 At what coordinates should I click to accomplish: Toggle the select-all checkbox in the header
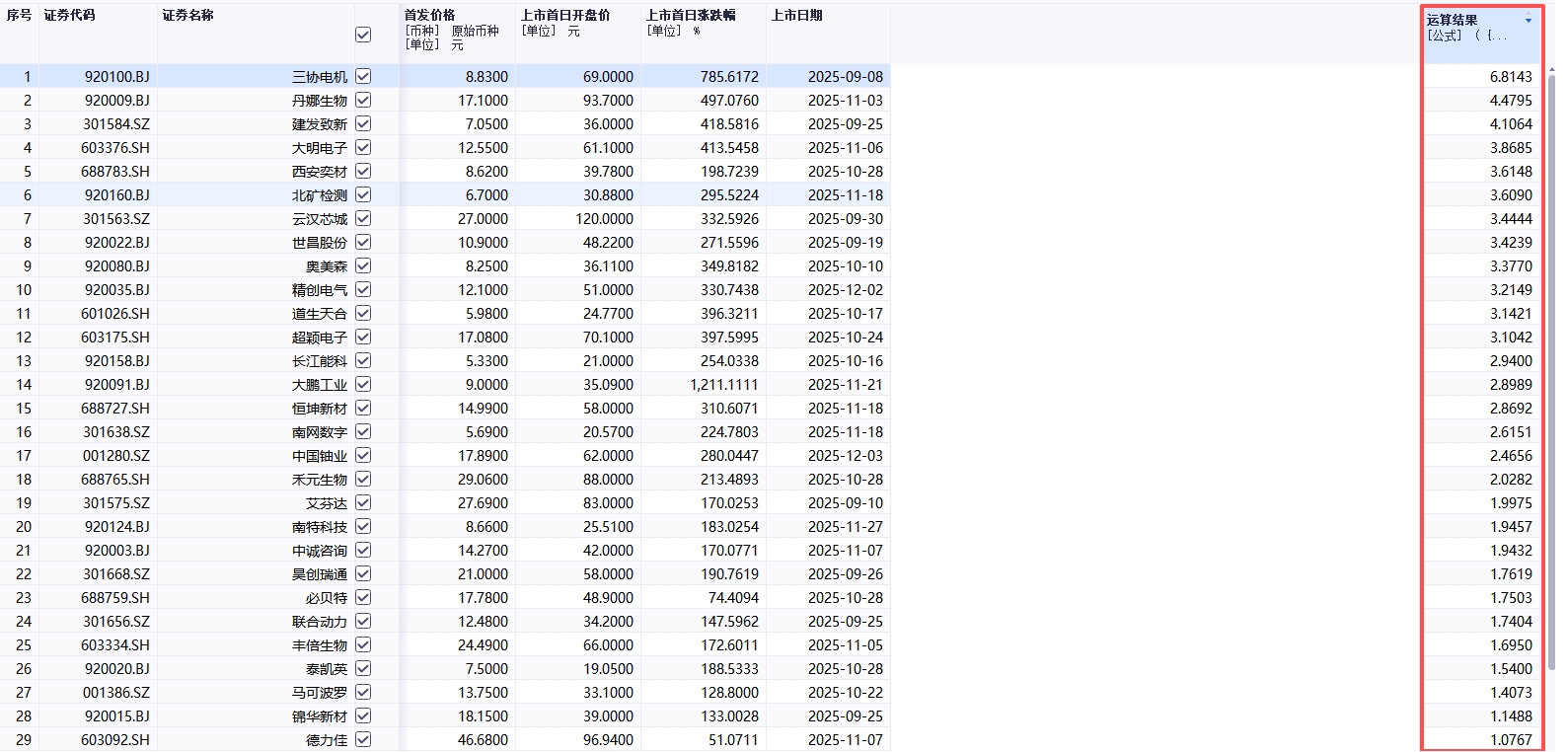click(x=363, y=35)
